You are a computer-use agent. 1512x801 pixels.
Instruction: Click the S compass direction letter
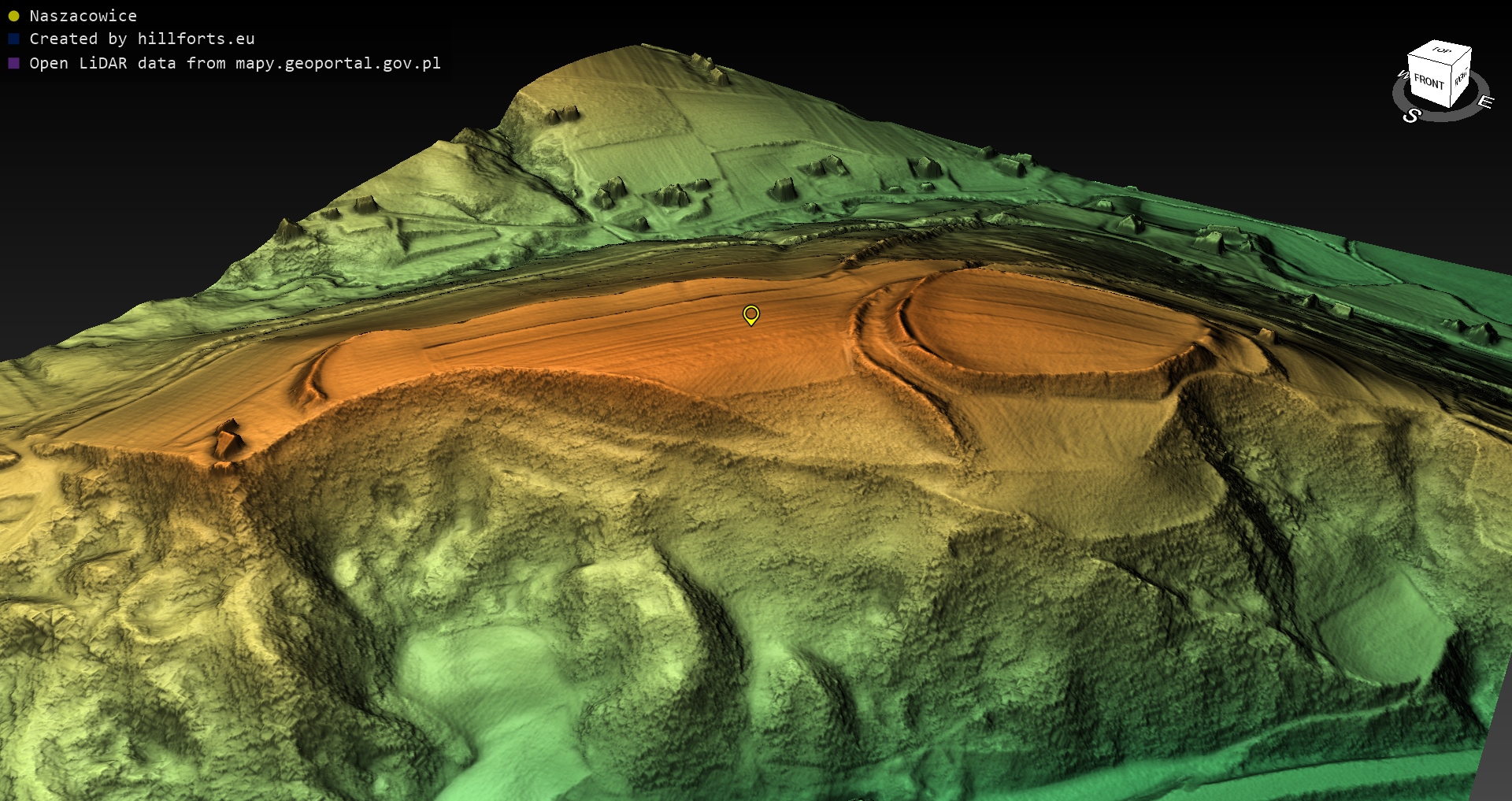[1411, 116]
